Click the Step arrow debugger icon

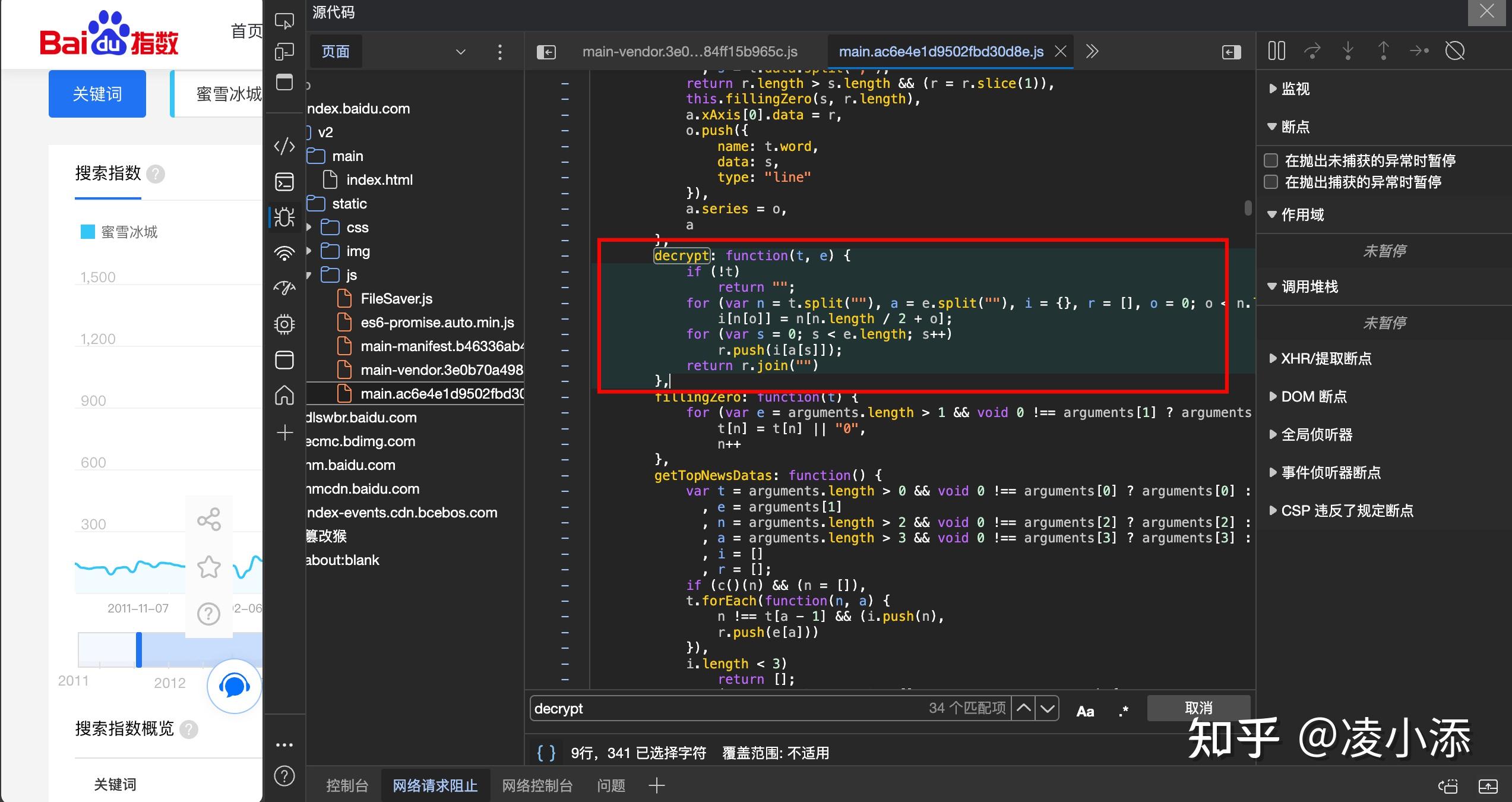tap(1419, 51)
